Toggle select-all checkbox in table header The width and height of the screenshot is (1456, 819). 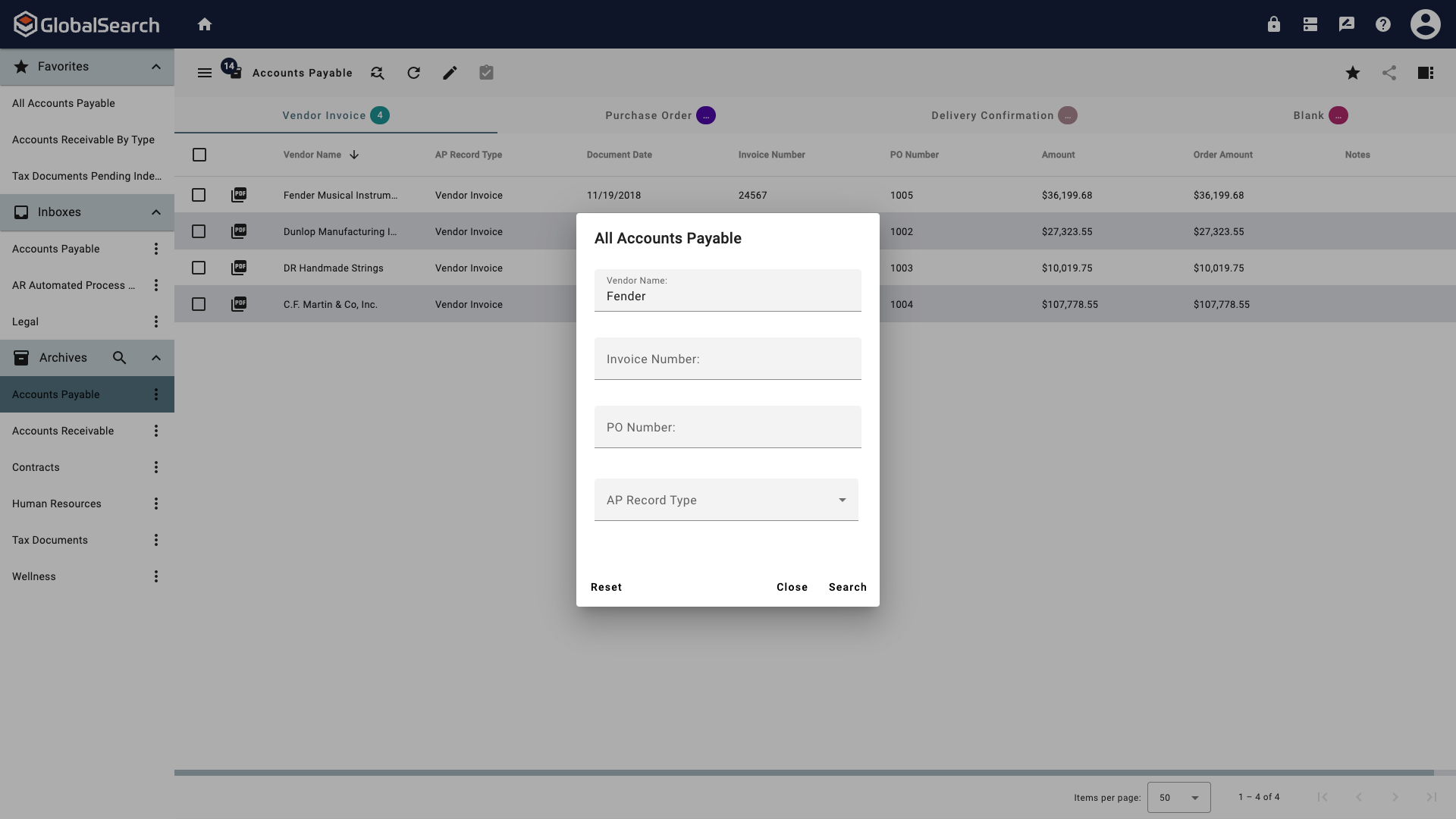coord(199,155)
